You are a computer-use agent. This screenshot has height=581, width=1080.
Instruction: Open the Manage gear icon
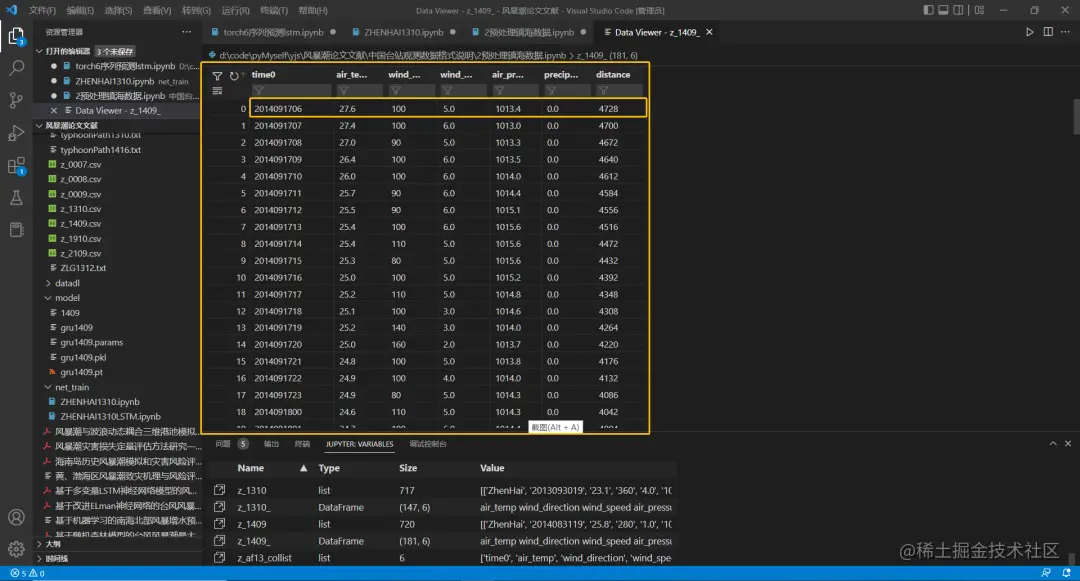coord(16,549)
